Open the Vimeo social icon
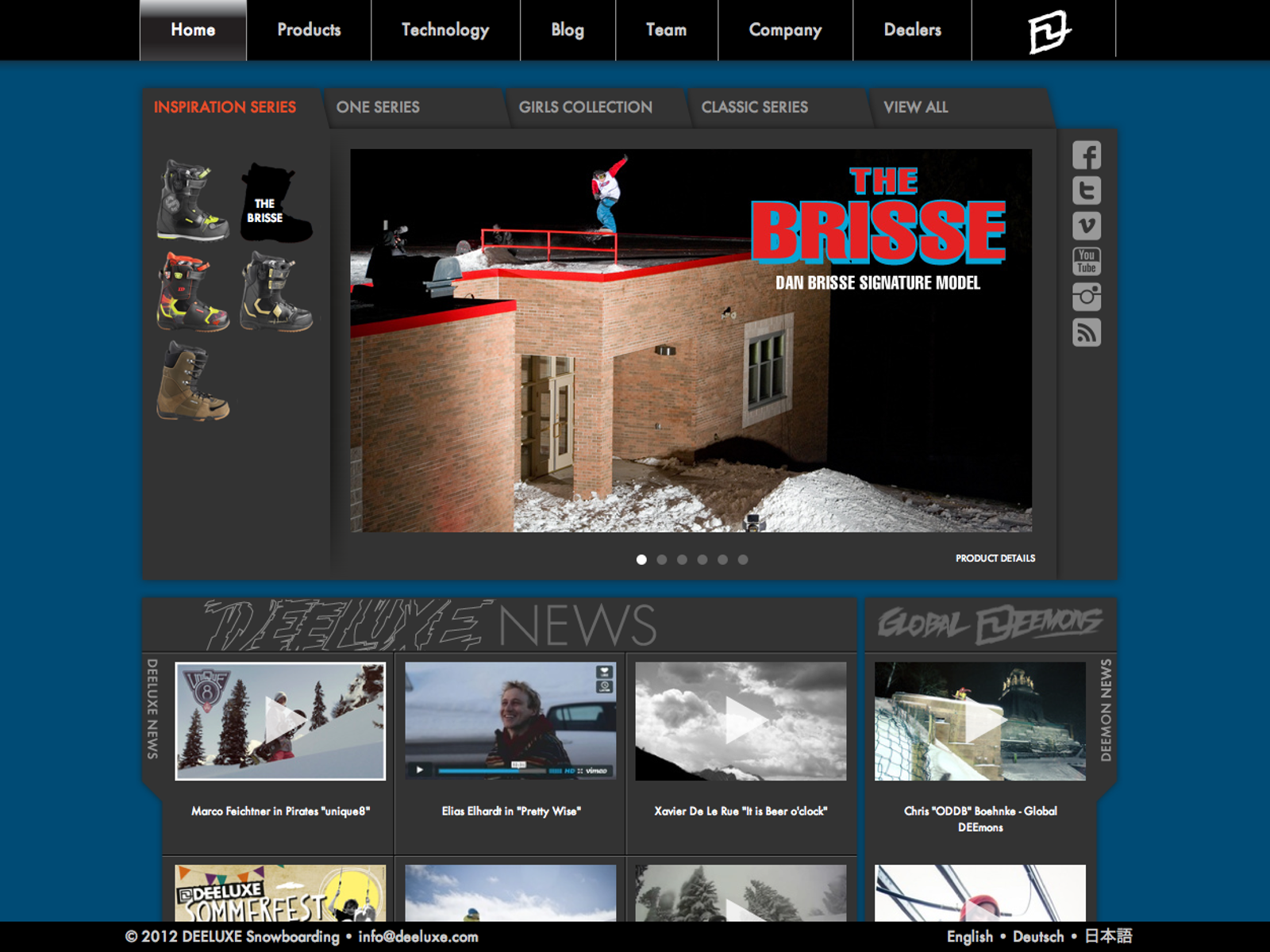 pyautogui.click(x=1087, y=226)
